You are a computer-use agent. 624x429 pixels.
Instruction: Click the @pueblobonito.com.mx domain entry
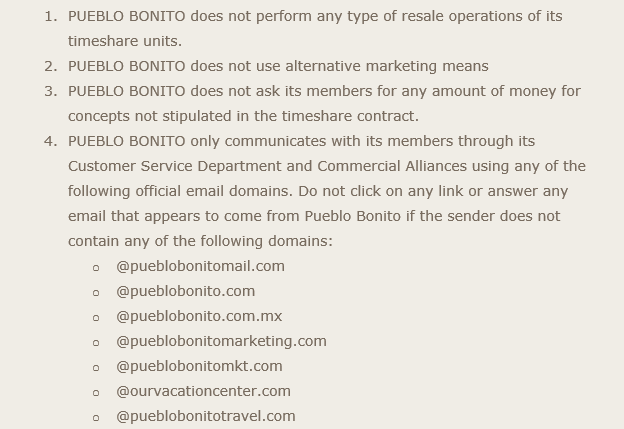[199, 316]
